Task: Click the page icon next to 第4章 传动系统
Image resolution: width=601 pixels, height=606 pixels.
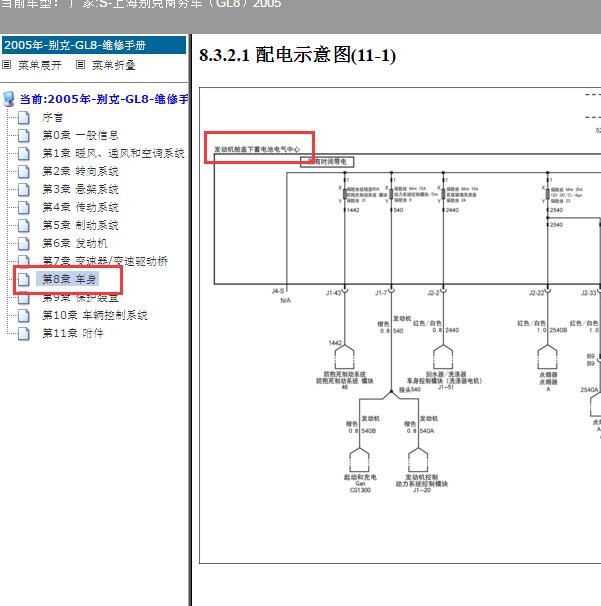Action: (x=24, y=208)
